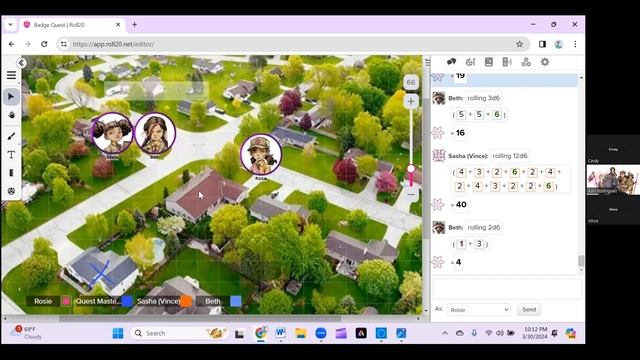Click the map horizontal scrollbar
The width and height of the screenshot is (640, 360).
tap(200, 319)
